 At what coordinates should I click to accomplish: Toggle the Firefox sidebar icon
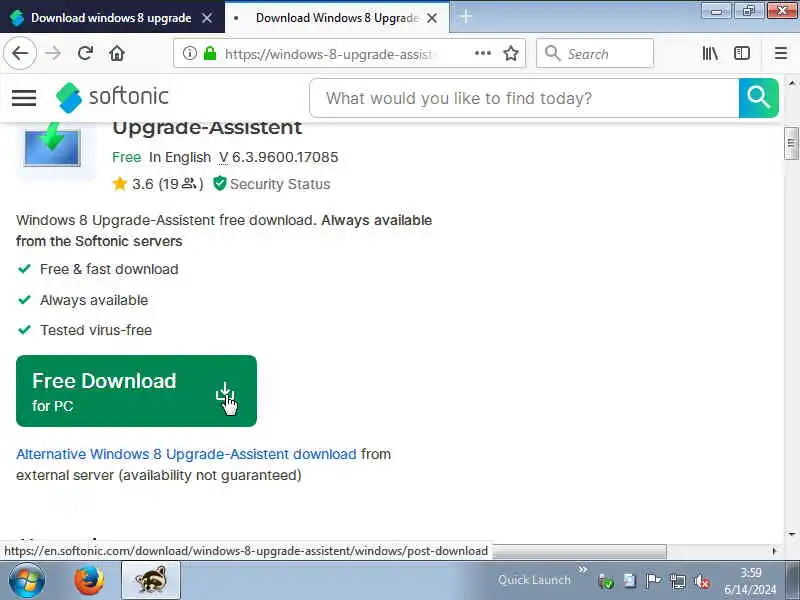tap(742, 53)
